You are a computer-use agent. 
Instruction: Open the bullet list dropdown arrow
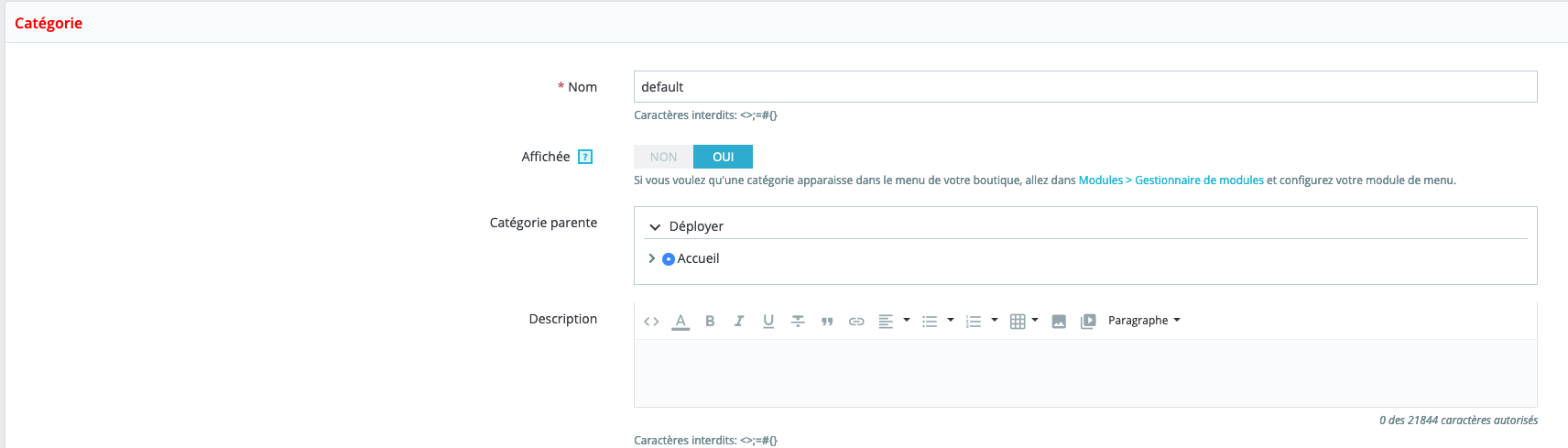(951, 321)
